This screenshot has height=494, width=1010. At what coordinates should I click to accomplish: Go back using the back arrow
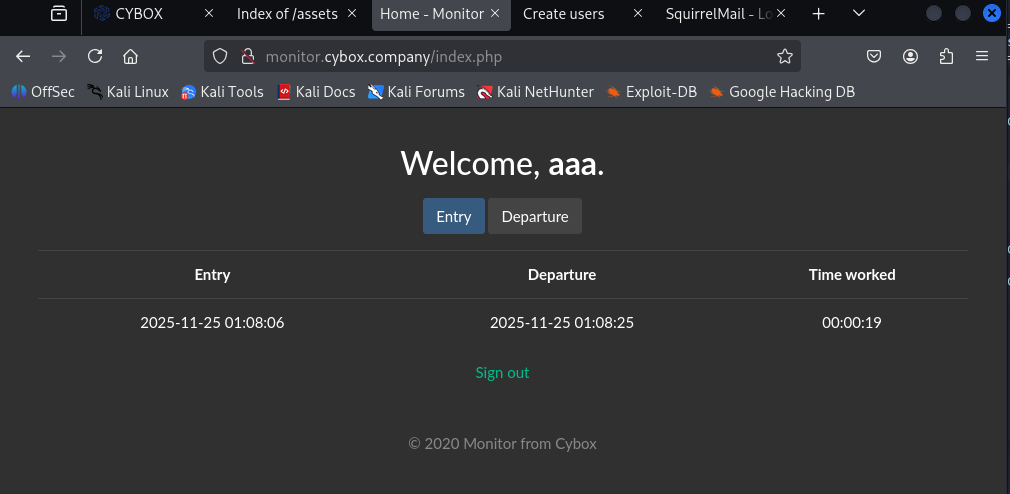pos(23,57)
